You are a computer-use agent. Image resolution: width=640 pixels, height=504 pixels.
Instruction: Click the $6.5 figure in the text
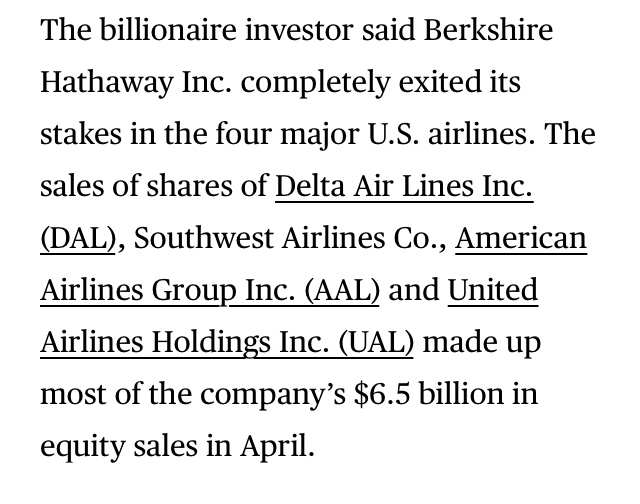coord(382,394)
